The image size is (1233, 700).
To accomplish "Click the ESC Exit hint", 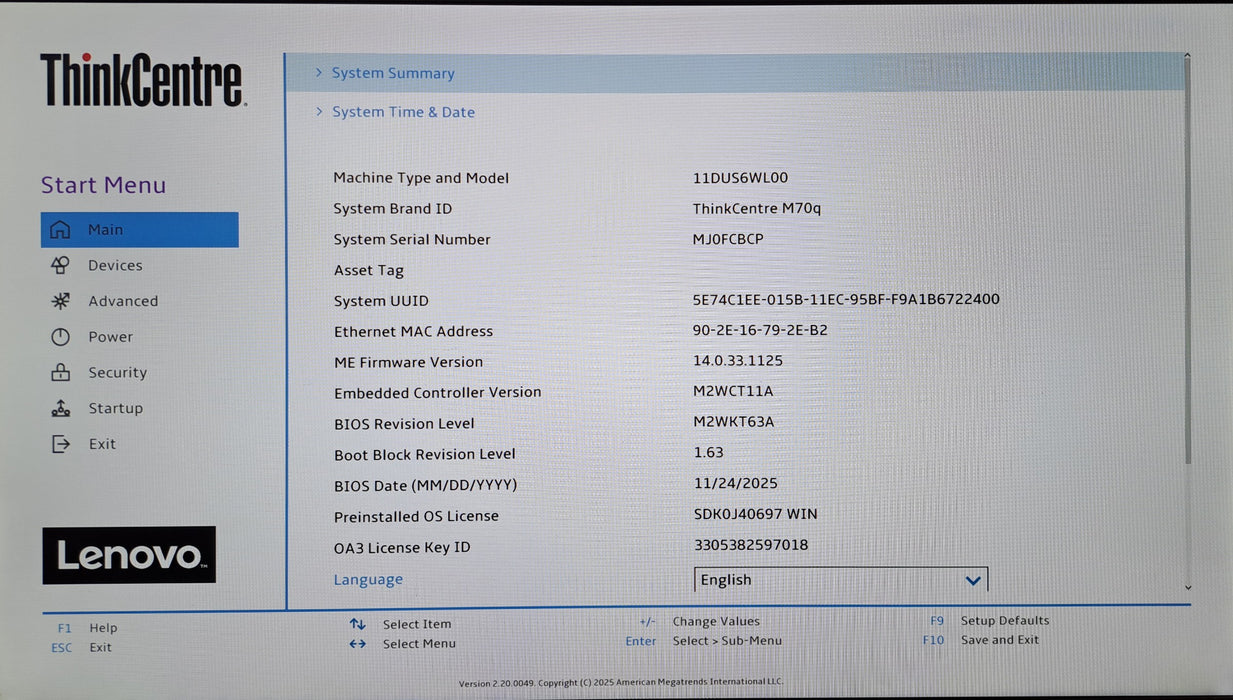I will point(81,647).
